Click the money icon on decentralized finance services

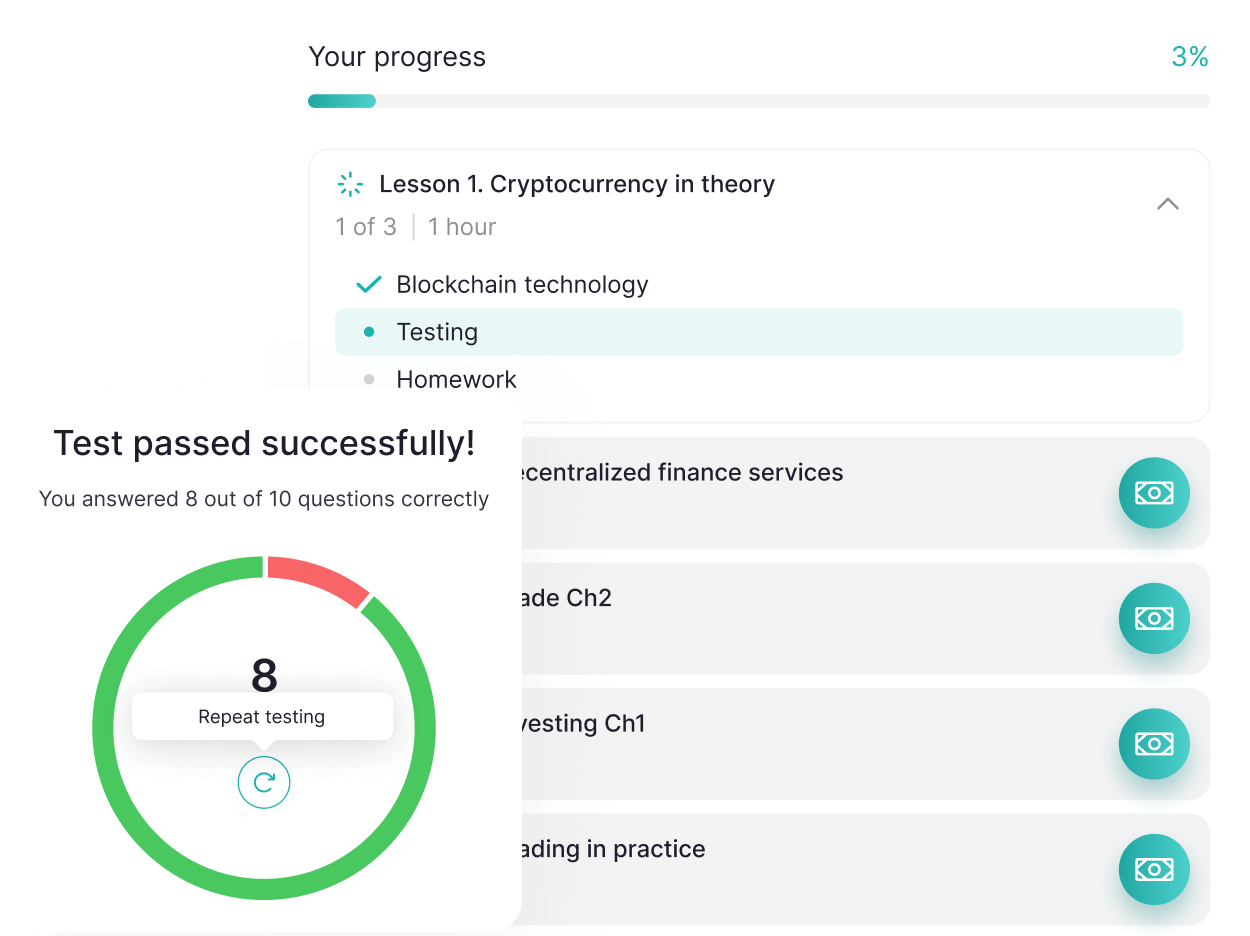point(1154,493)
